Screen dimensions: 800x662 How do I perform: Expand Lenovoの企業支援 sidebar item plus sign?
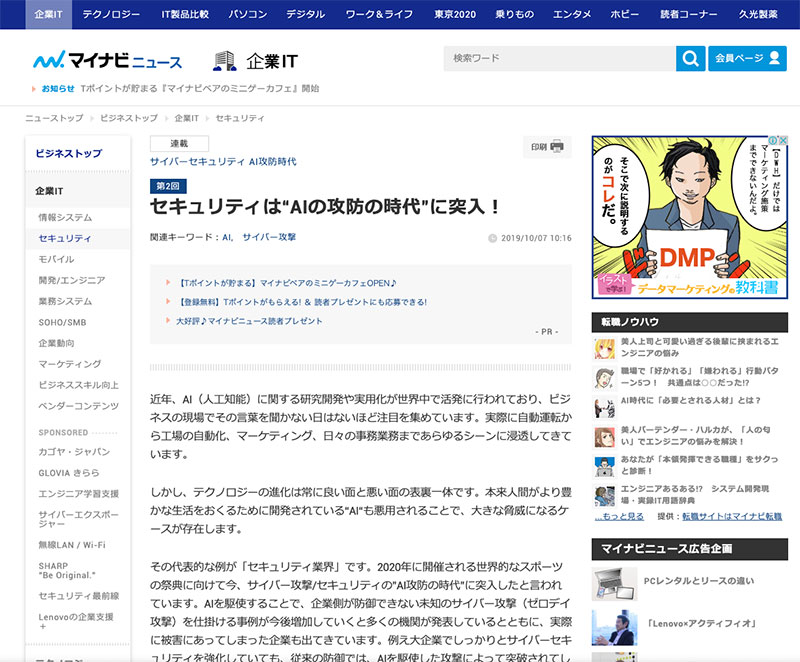coord(42,625)
